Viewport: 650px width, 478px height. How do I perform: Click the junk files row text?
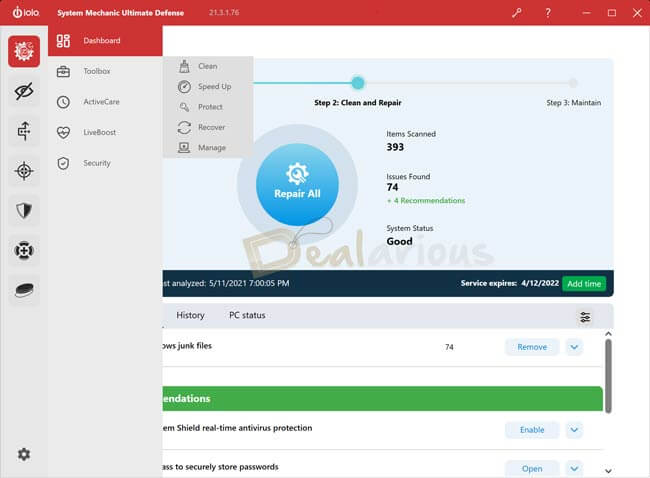(187, 346)
